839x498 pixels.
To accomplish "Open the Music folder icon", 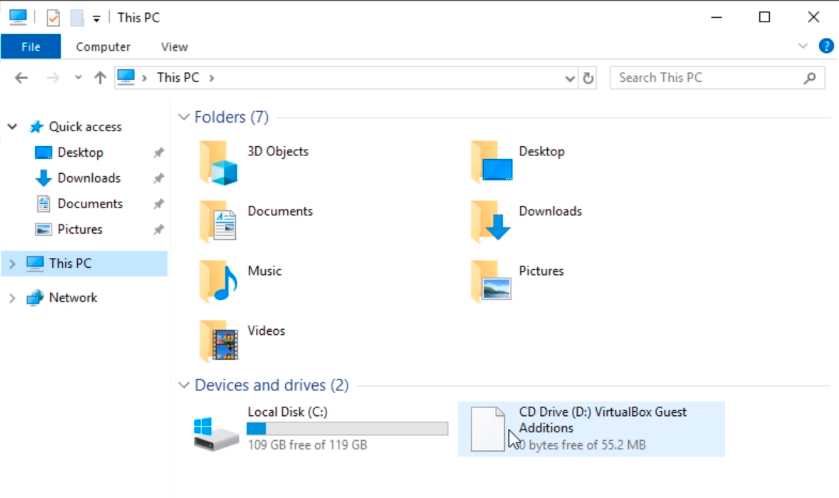I will coord(219,281).
